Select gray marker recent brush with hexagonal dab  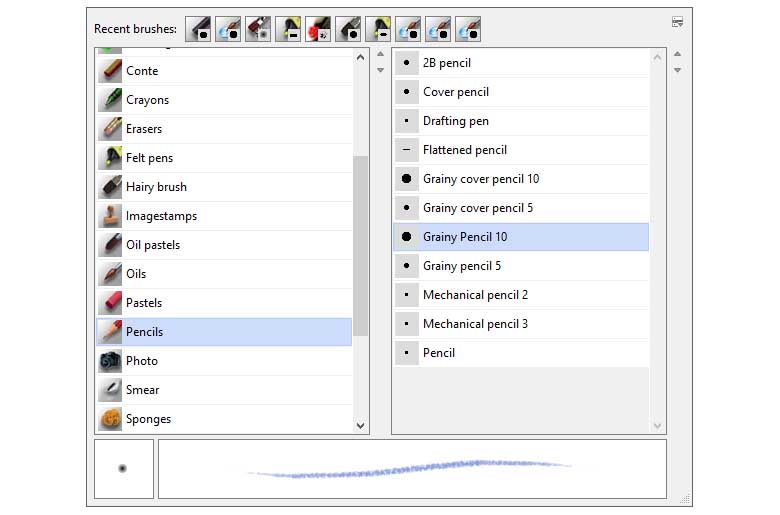pos(348,29)
